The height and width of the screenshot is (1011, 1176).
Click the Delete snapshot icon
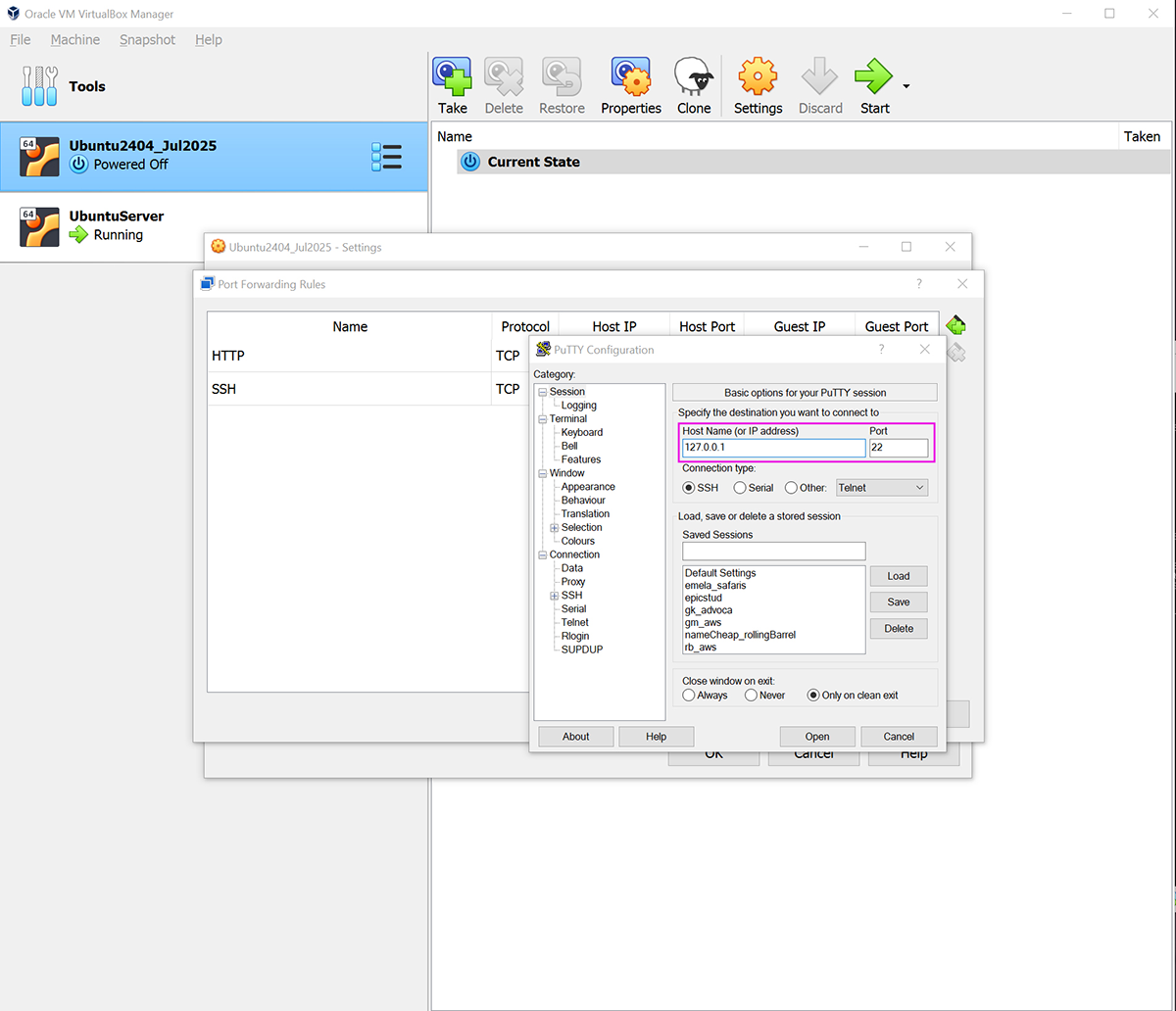coord(504,76)
